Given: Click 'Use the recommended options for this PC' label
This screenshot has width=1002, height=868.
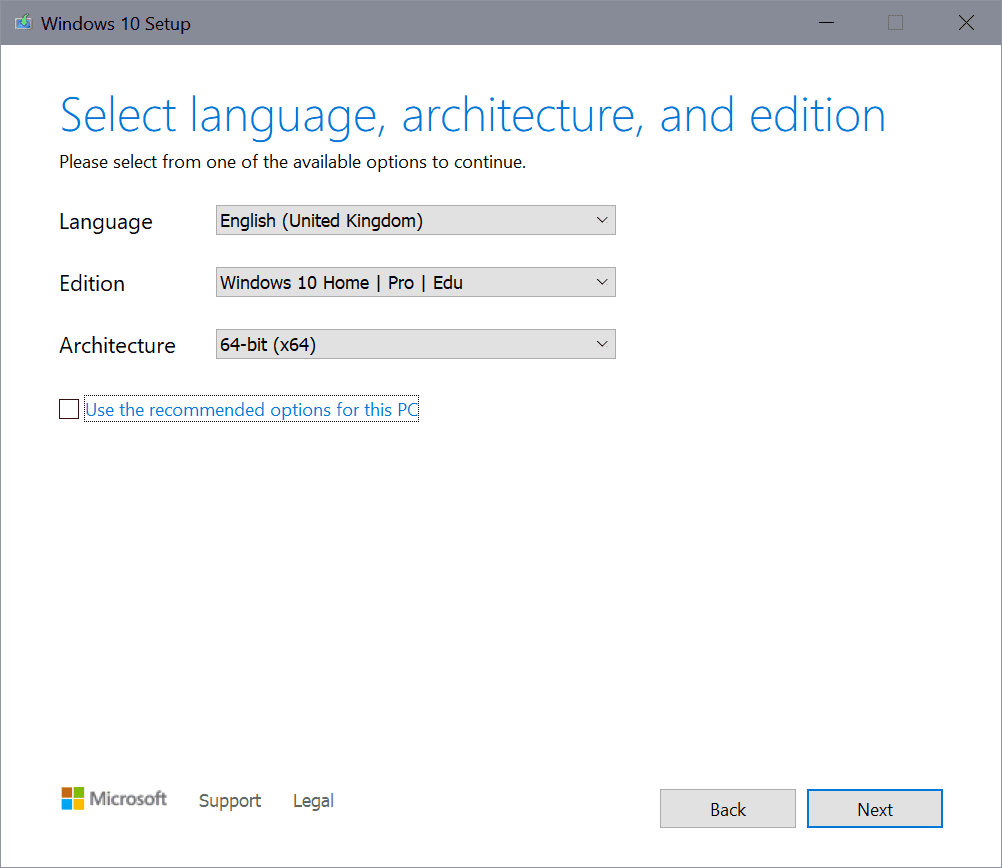Looking at the screenshot, I should point(252,409).
